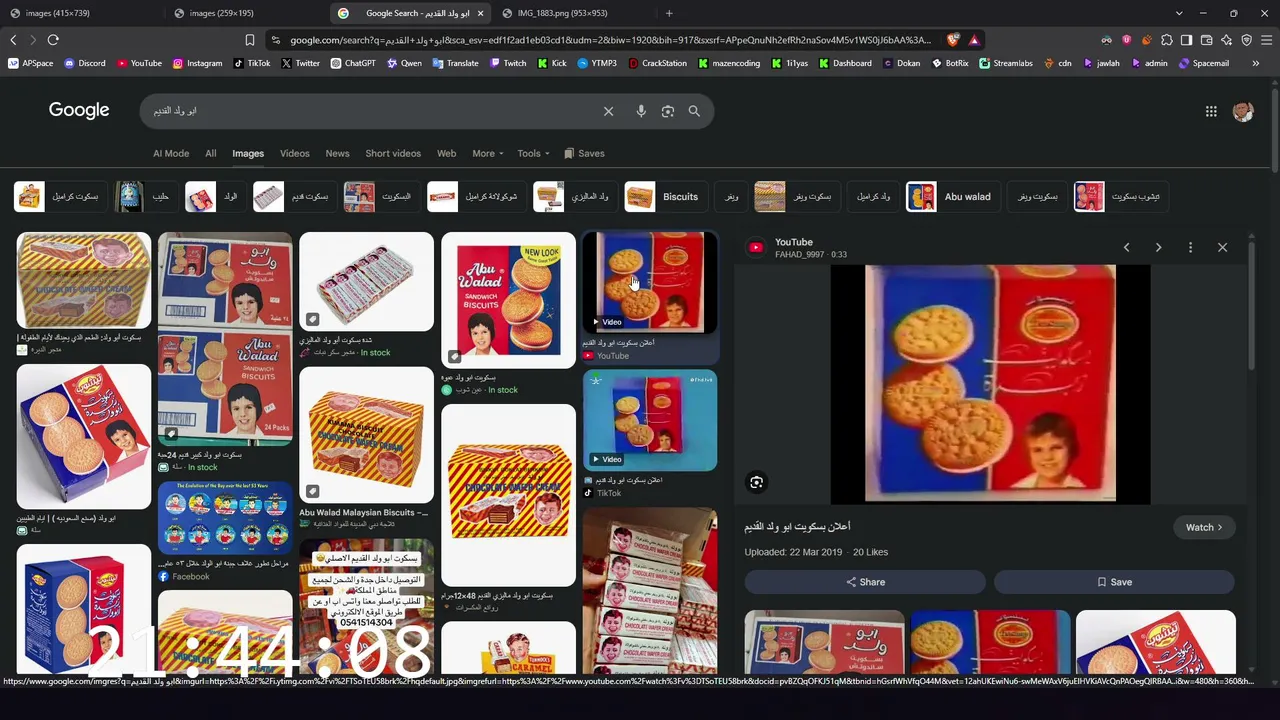The image size is (1280, 720).
Task: Switch to the AI Mode tab
Action: tap(171, 153)
